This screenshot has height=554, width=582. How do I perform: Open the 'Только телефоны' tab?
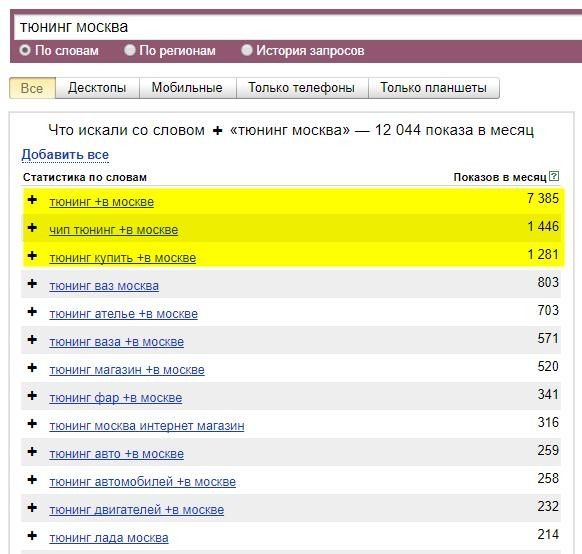click(x=302, y=88)
